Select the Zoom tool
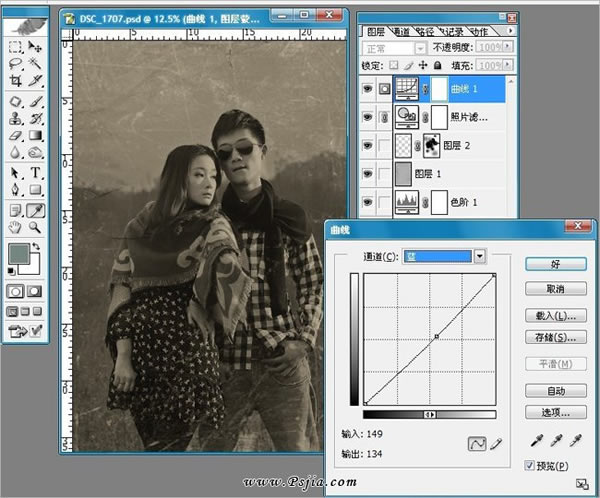 pyautogui.click(x=35, y=227)
